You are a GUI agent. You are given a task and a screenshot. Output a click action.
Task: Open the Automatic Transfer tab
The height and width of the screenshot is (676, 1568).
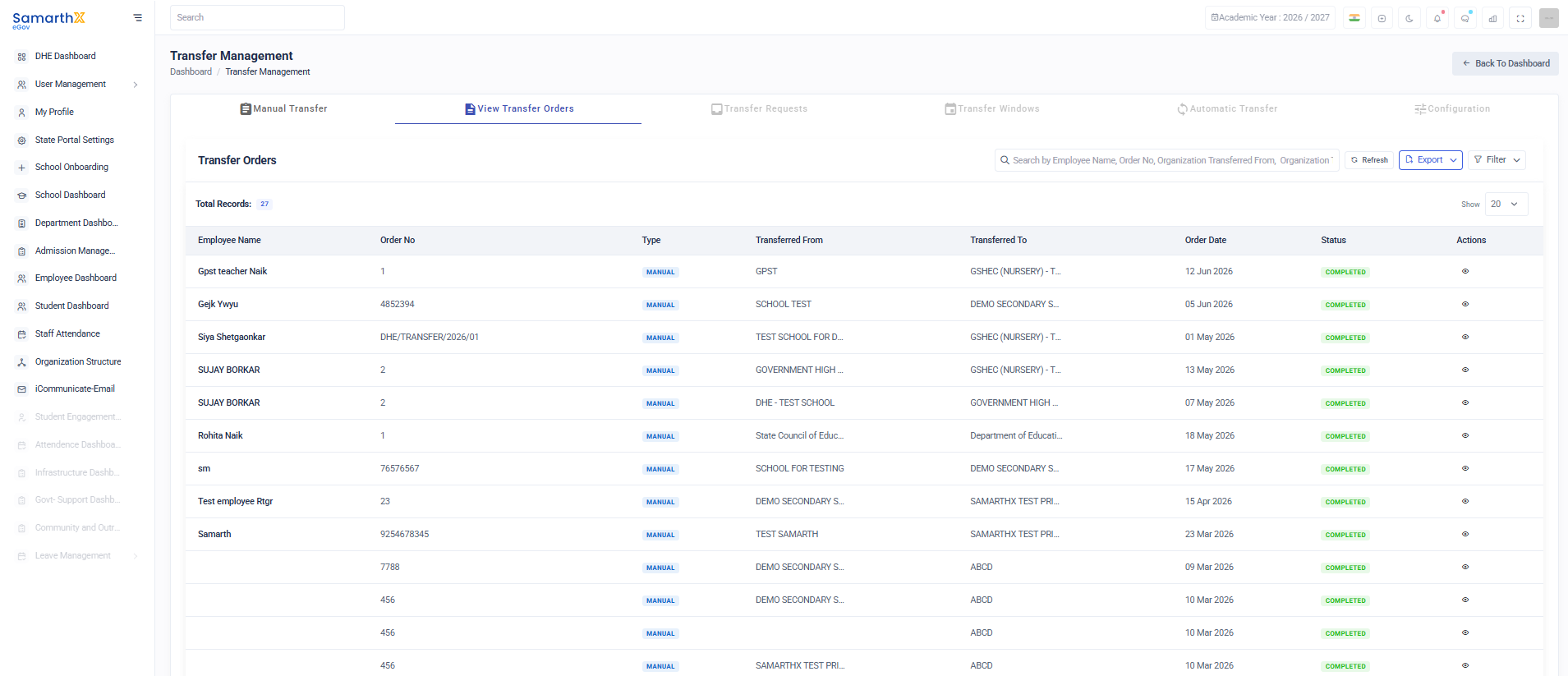[x=1227, y=108]
